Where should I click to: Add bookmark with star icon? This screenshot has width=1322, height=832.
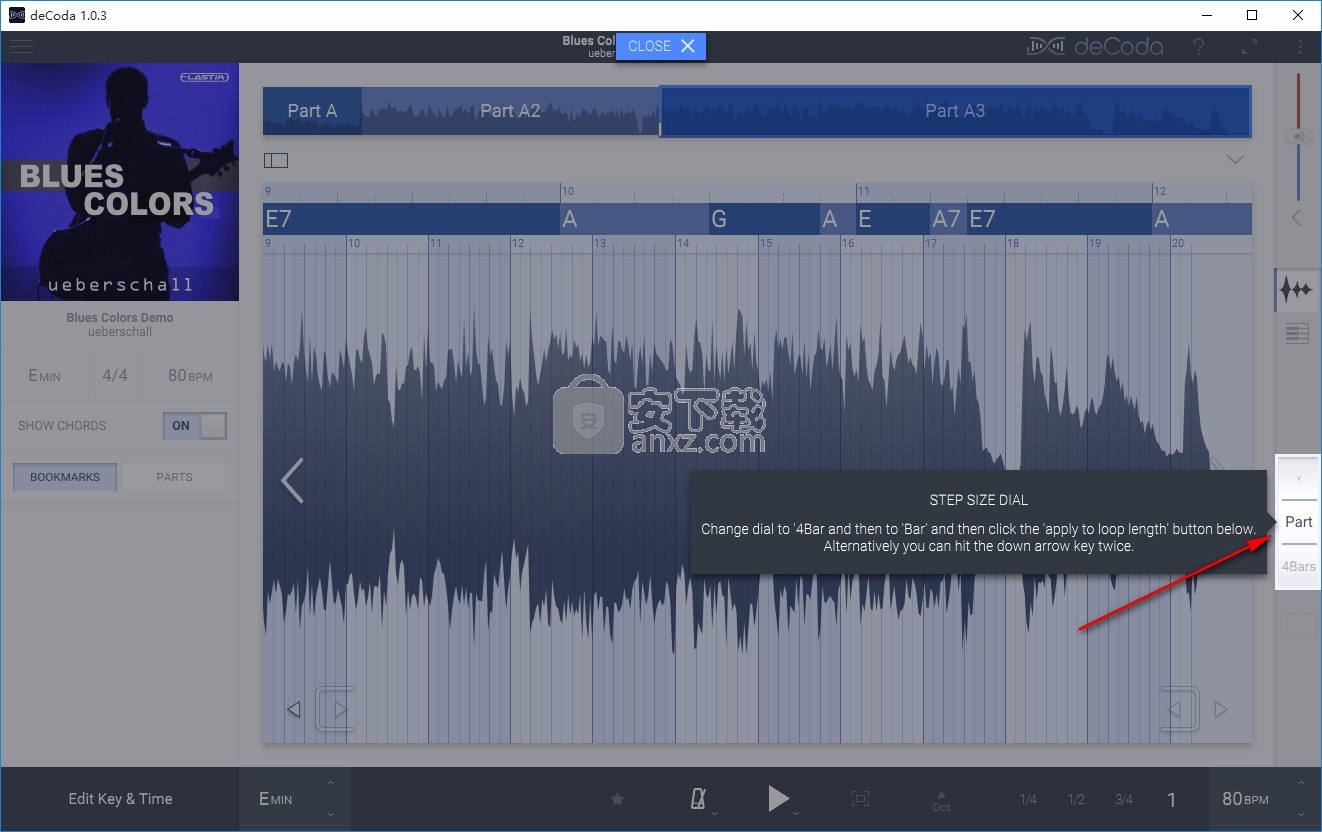[617, 799]
